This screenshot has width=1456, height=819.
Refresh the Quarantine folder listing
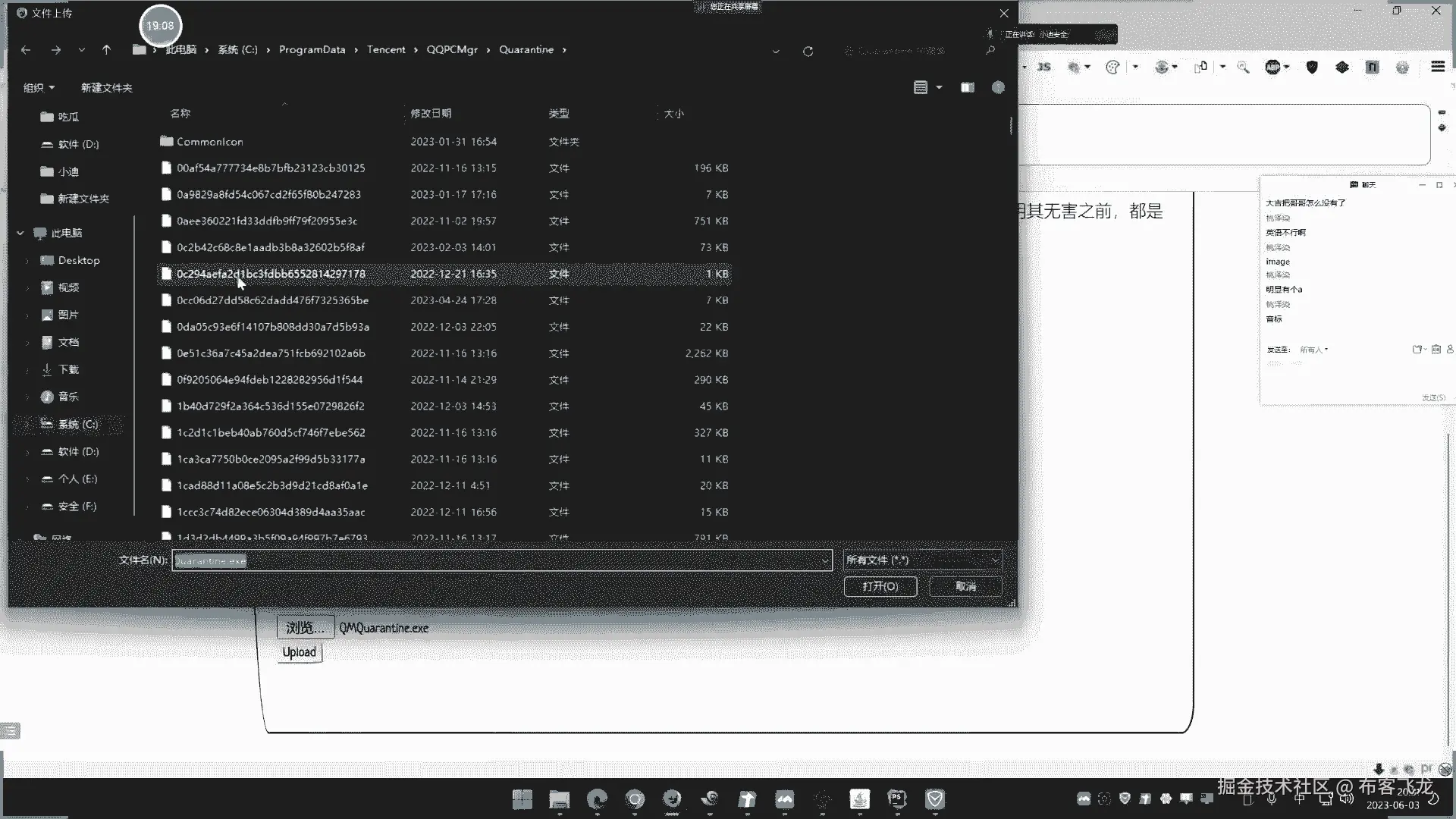click(808, 52)
